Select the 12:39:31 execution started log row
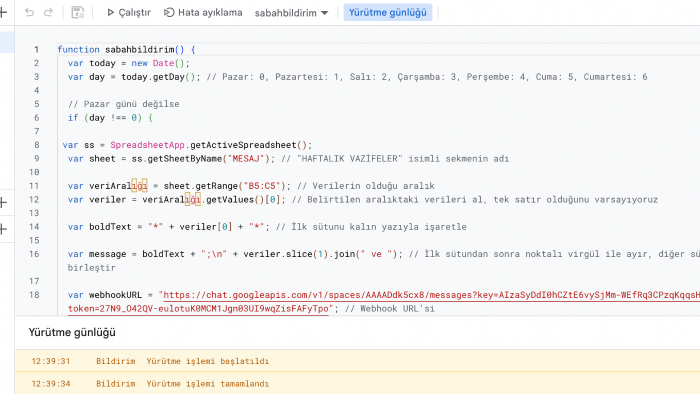This screenshot has height=394, width=700. [x=357, y=361]
